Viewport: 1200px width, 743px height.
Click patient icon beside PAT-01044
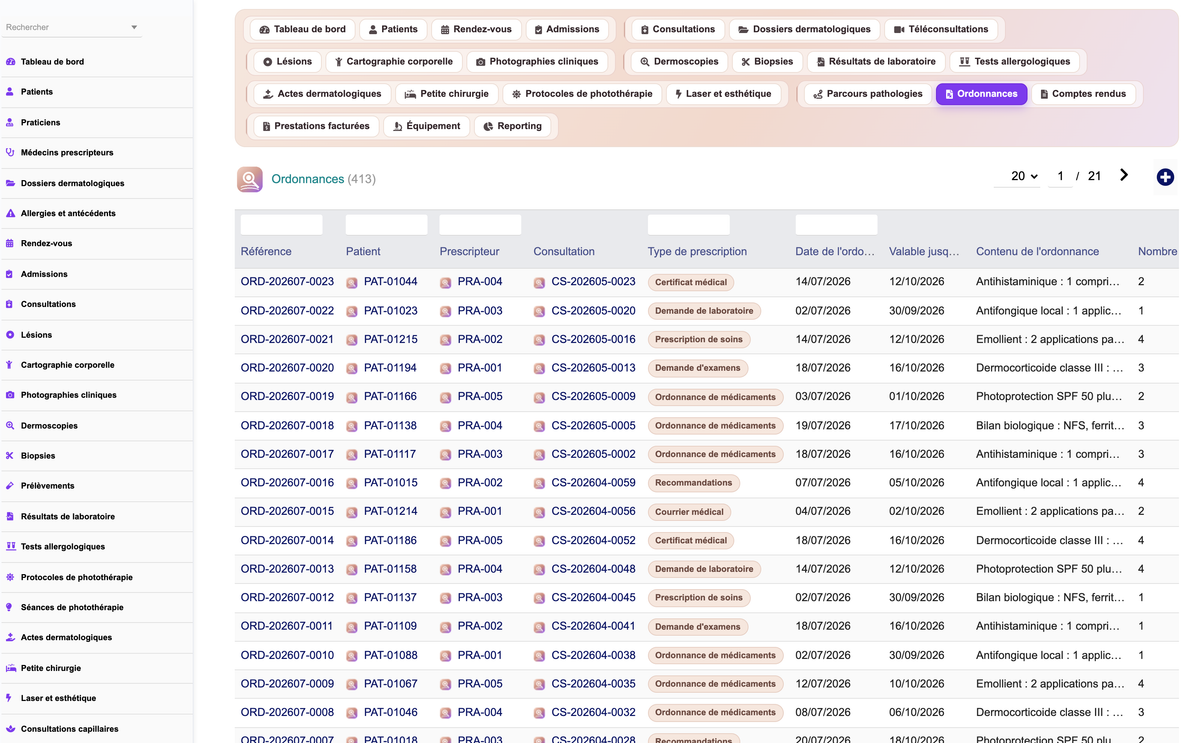(352, 283)
